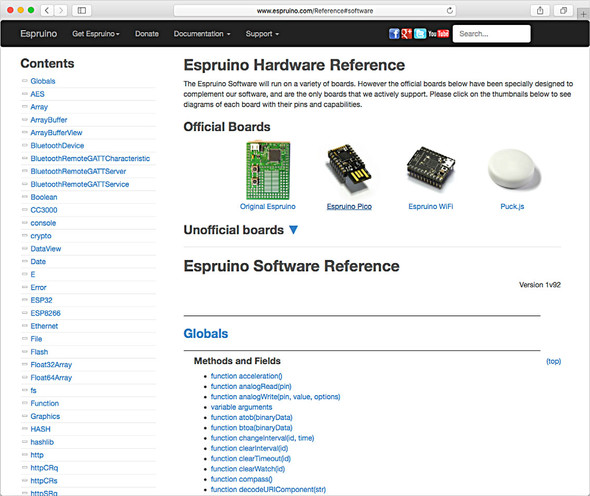Image resolution: width=590 pixels, height=496 pixels.
Task: Select Globals in the Contents list
Action: pyautogui.click(x=43, y=81)
